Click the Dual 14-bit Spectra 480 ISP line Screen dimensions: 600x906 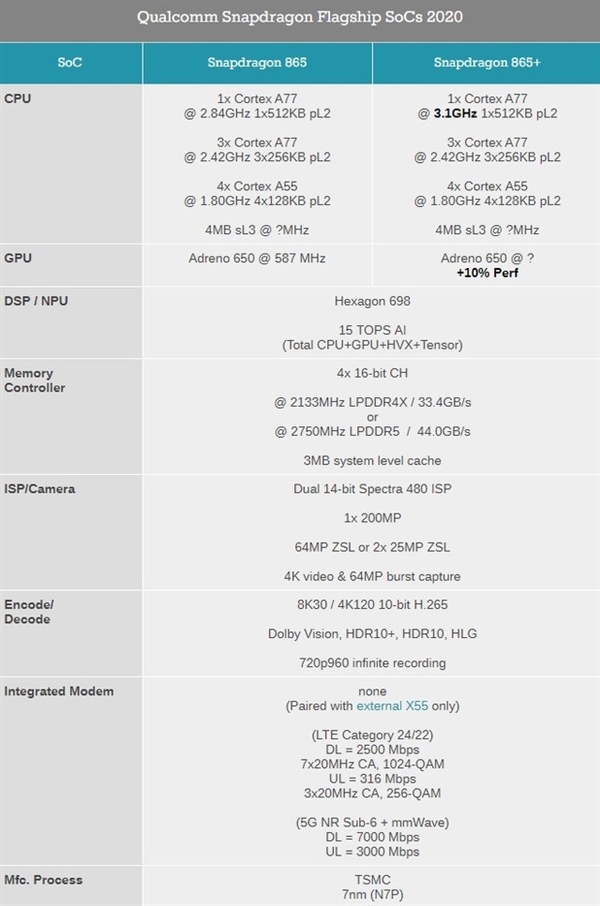coord(372,489)
